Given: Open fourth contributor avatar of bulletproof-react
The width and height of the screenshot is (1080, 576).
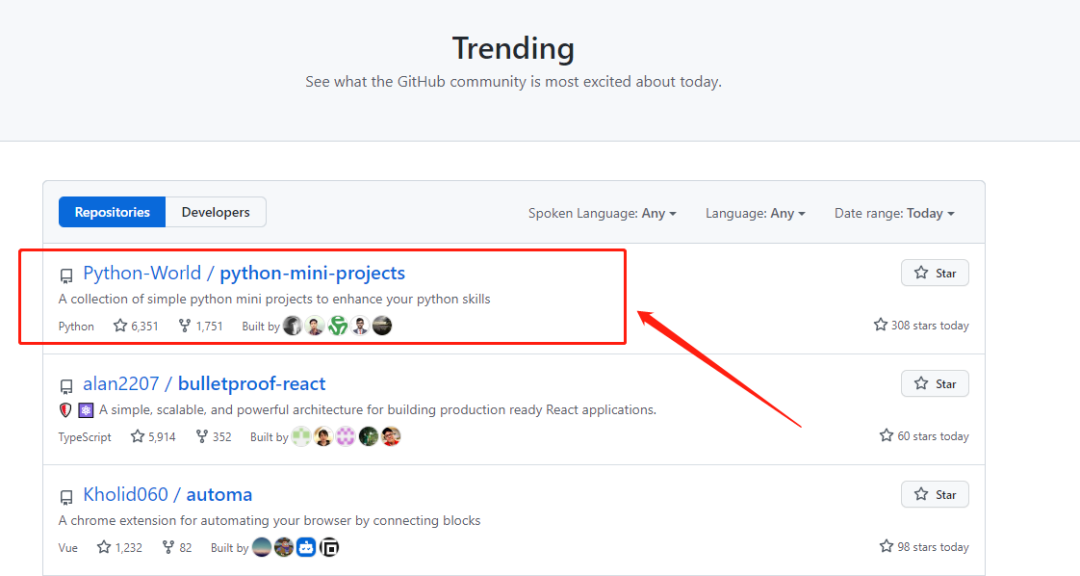Looking at the screenshot, I should tap(368, 436).
